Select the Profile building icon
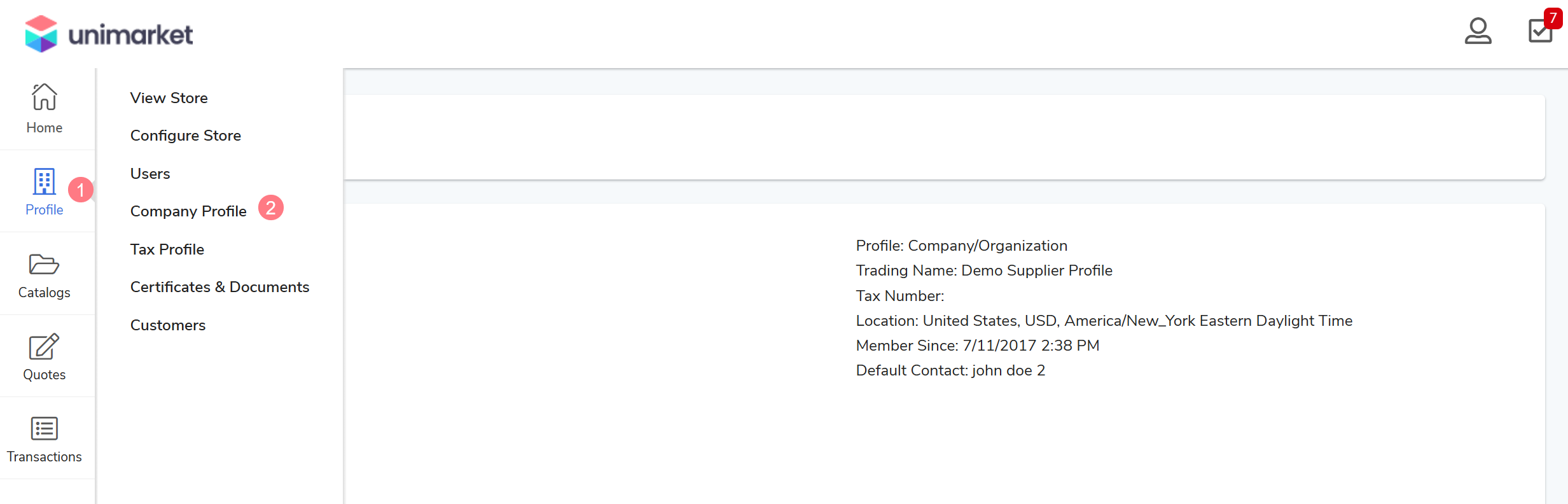1568x504 pixels. point(45,182)
